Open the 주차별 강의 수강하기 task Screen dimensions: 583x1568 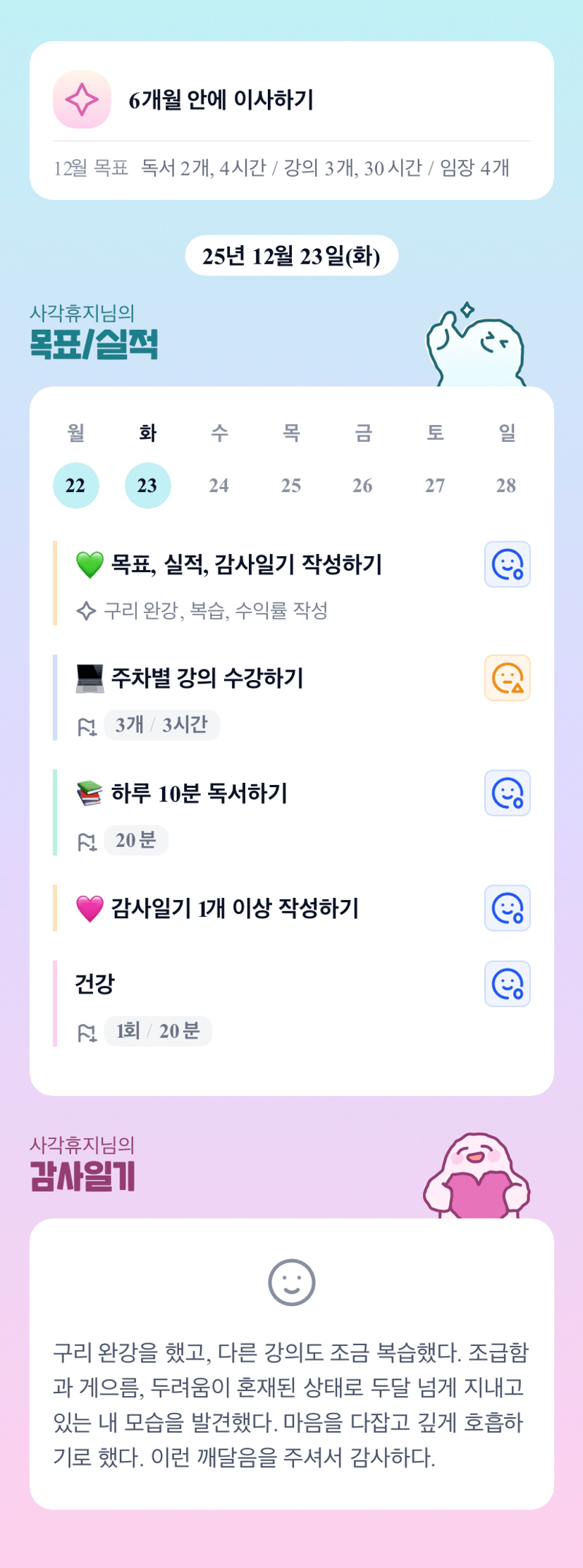pos(207,678)
